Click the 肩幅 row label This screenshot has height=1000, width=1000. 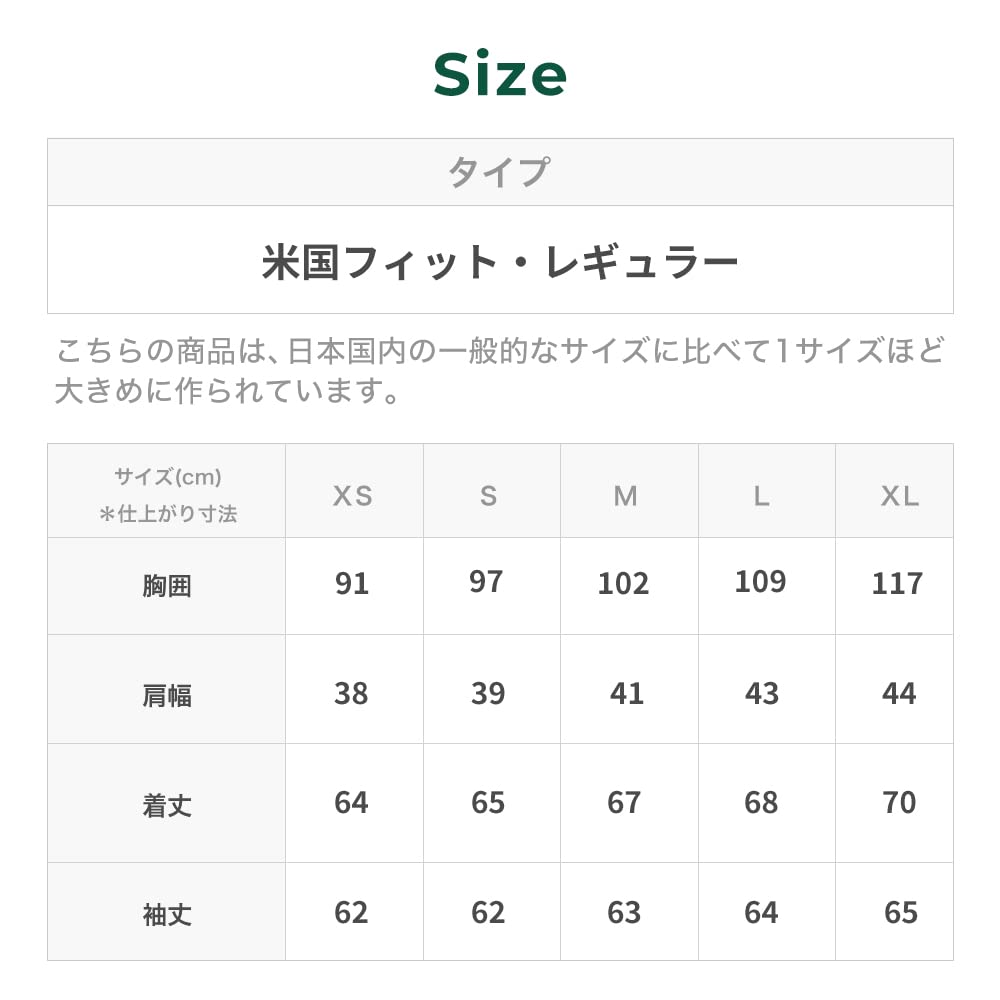pyautogui.click(x=167, y=695)
